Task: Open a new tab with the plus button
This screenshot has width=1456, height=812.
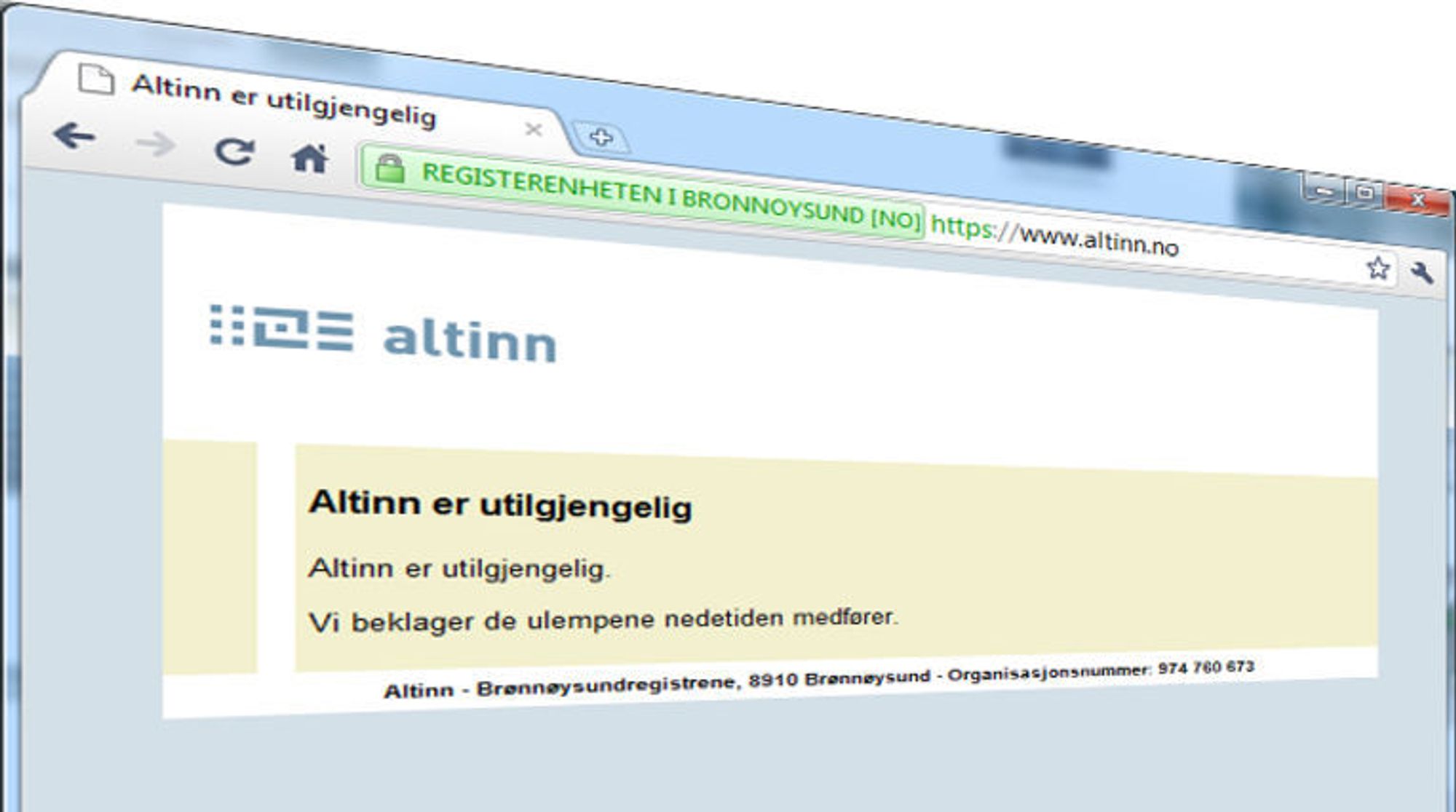Action: (601, 137)
